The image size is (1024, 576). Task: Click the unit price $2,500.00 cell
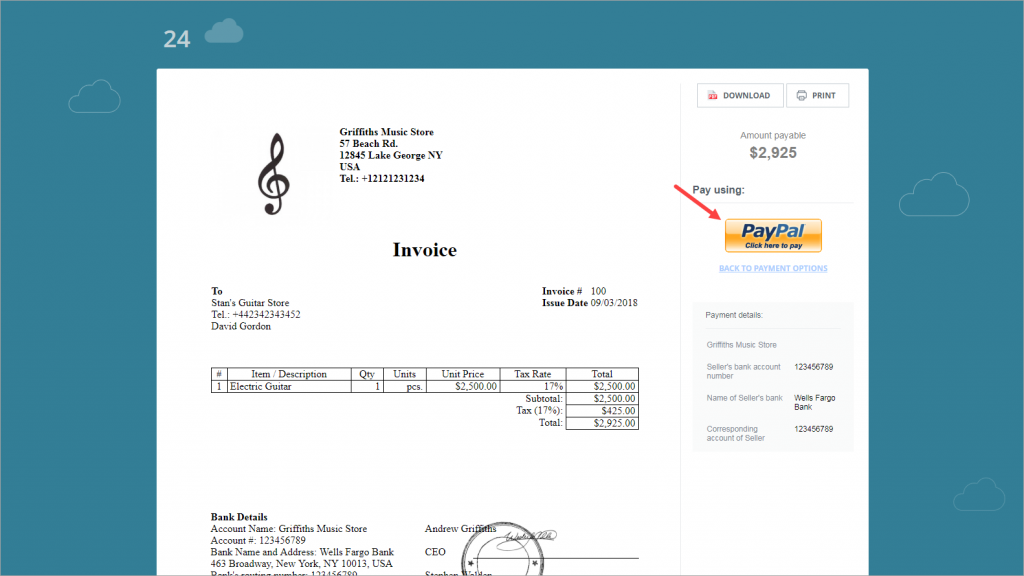coord(463,387)
